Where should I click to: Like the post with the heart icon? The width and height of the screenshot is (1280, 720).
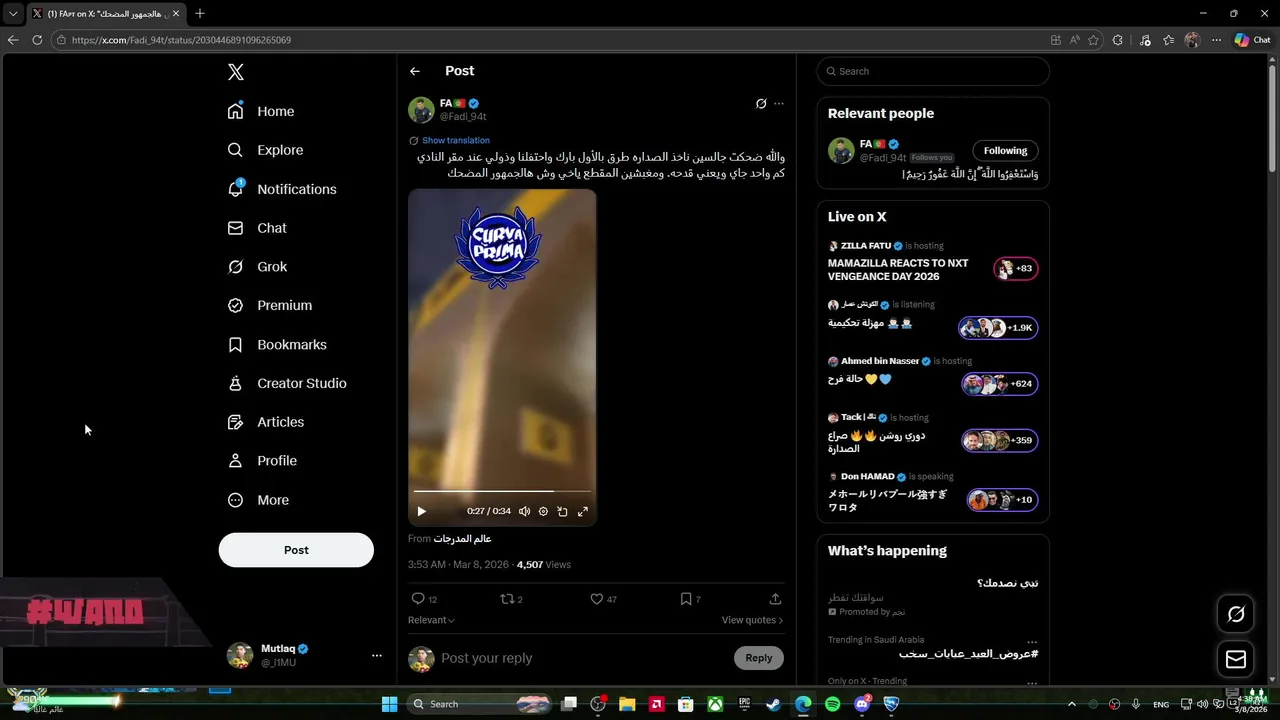596,599
